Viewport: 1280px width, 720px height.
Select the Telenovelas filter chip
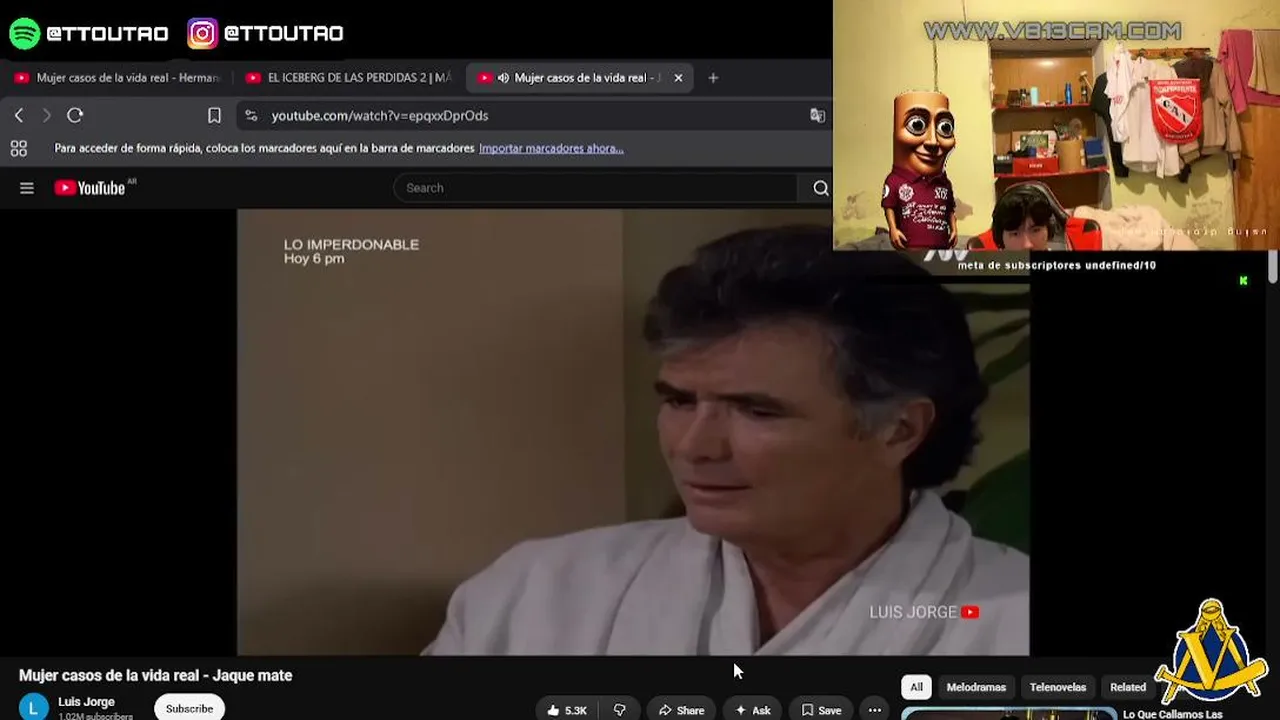point(1058,687)
